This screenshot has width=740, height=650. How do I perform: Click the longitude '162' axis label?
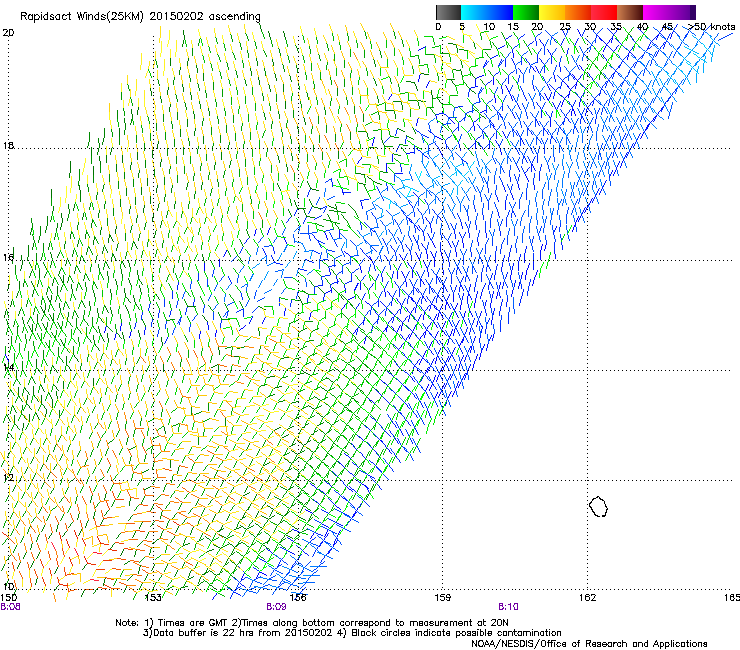tap(587, 598)
